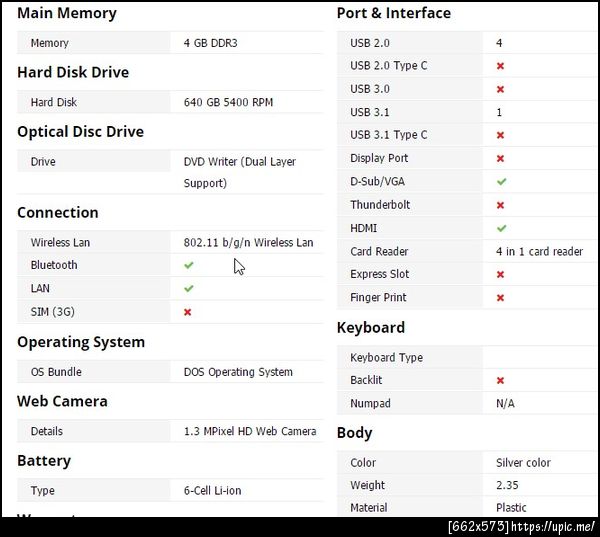Click the empty Keyboard Type value cell
This screenshot has height=537, width=600.
click(537, 357)
